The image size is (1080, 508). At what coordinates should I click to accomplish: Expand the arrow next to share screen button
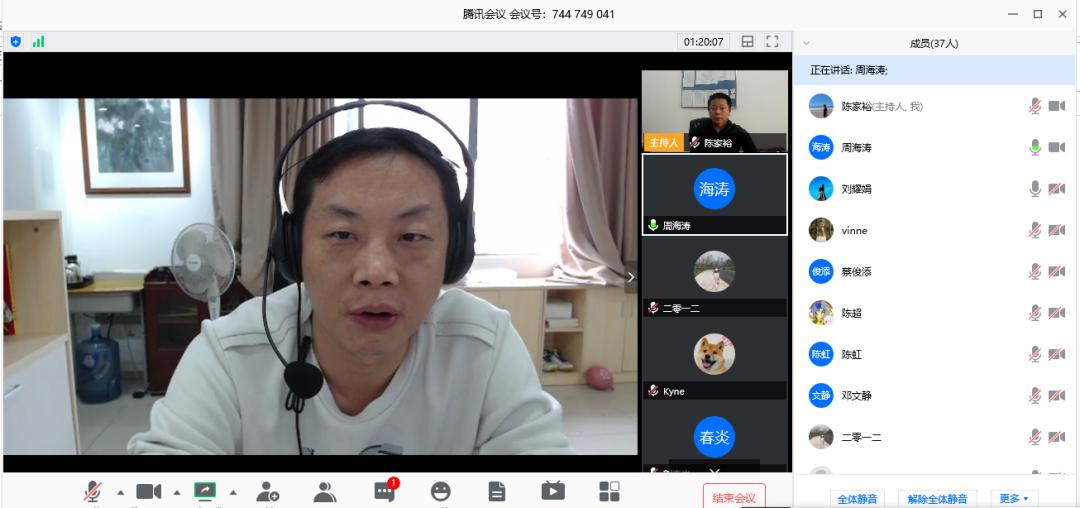click(x=233, y=492)
